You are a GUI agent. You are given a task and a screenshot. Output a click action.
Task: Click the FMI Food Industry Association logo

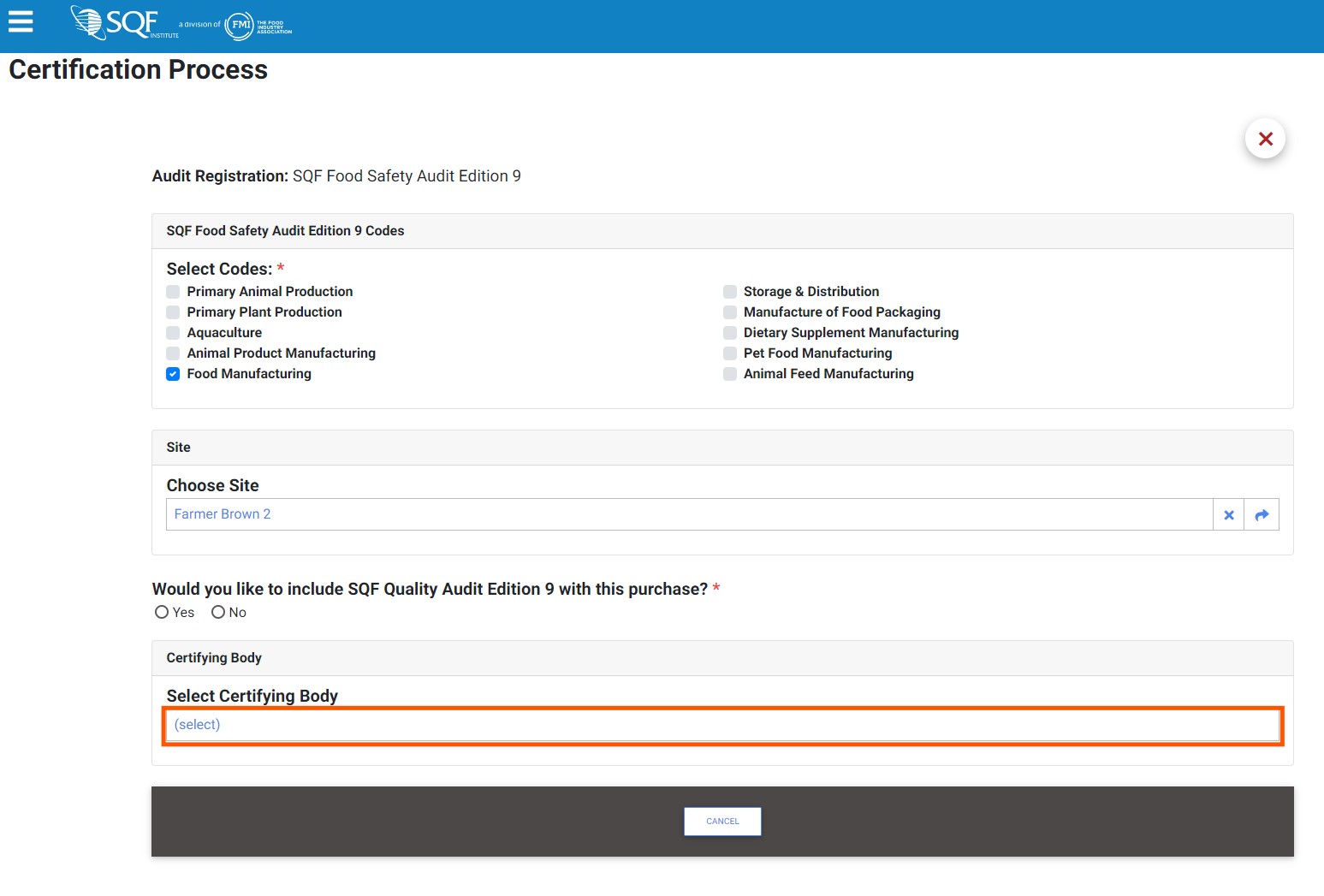coord(258,26)
